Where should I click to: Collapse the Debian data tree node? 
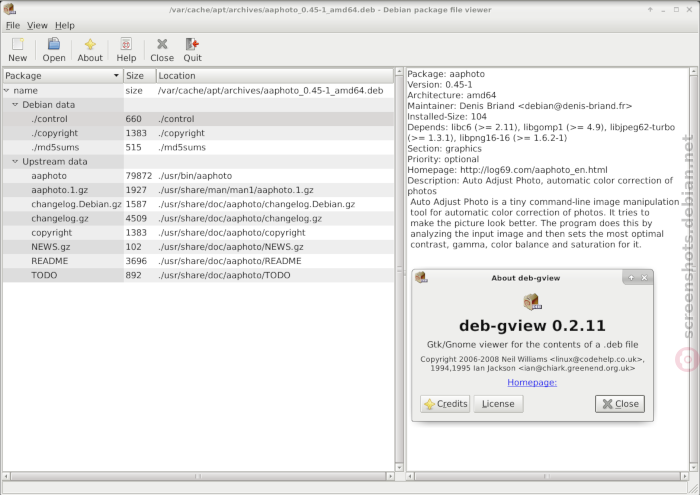click(15, 104)
